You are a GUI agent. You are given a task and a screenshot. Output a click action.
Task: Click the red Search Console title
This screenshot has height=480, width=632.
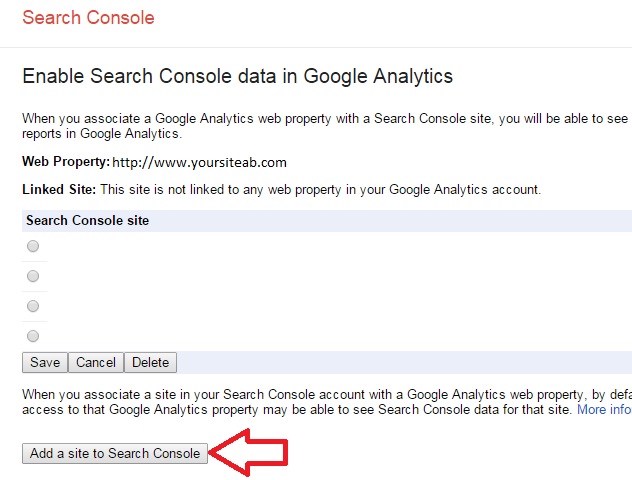pos(88,18)
